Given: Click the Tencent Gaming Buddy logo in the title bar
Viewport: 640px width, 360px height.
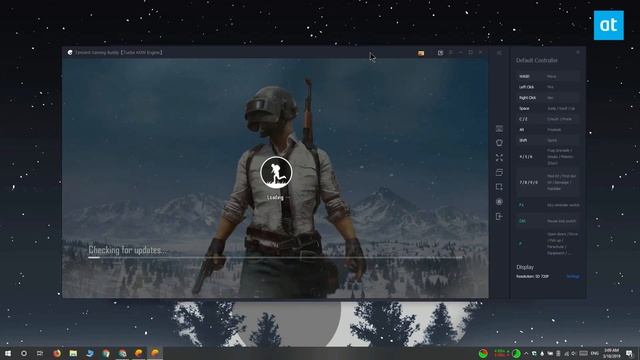Looking at the screenshot, I should (70, 53).
